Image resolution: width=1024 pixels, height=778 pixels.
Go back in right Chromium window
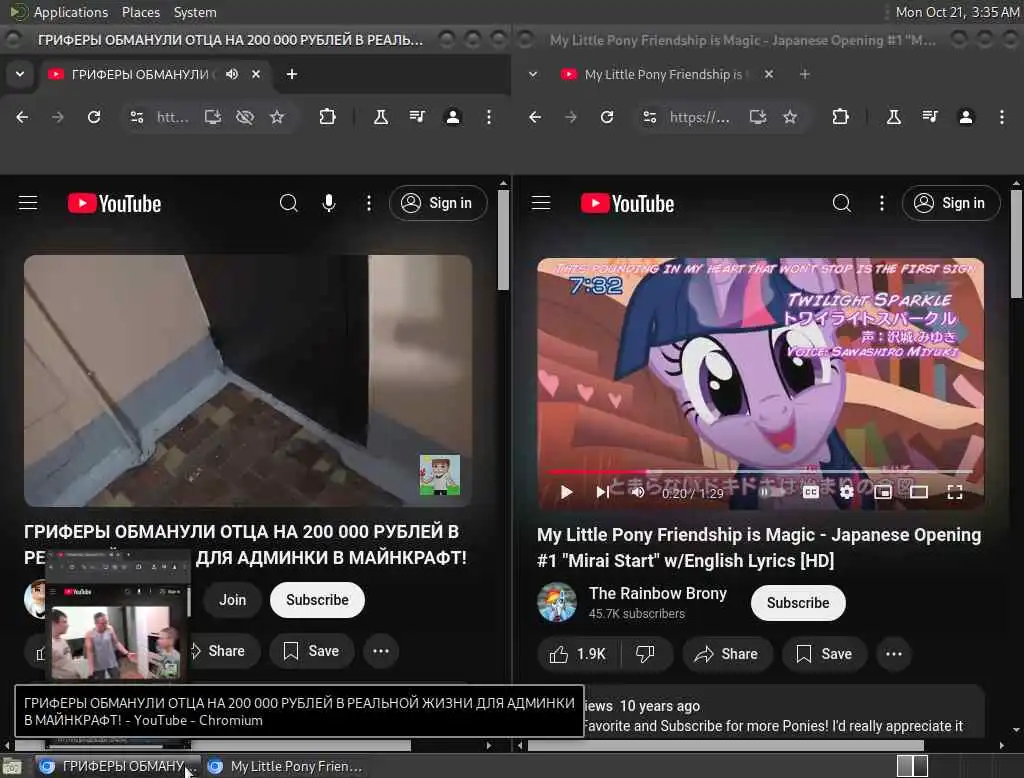(x=535, y=117)
